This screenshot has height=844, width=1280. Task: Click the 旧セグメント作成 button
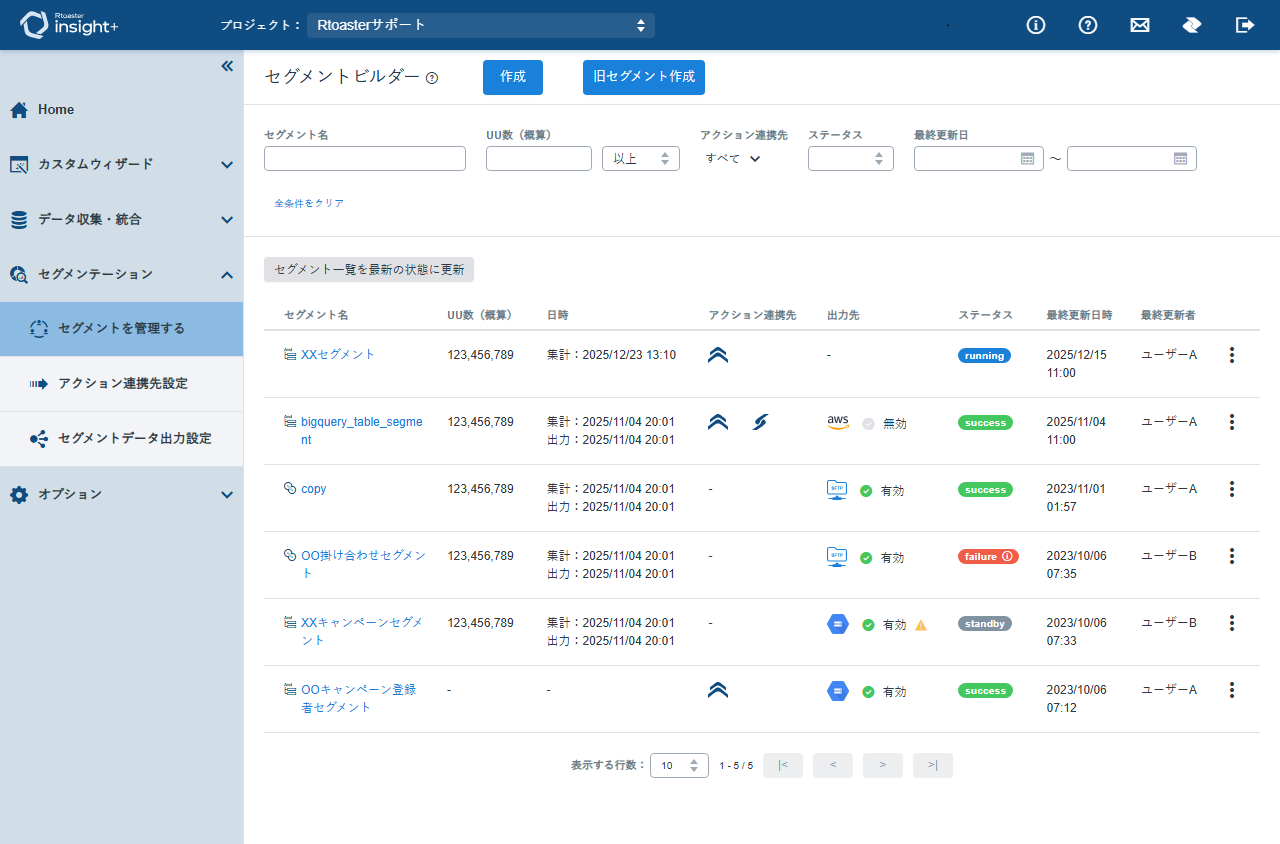click(644, 77)
